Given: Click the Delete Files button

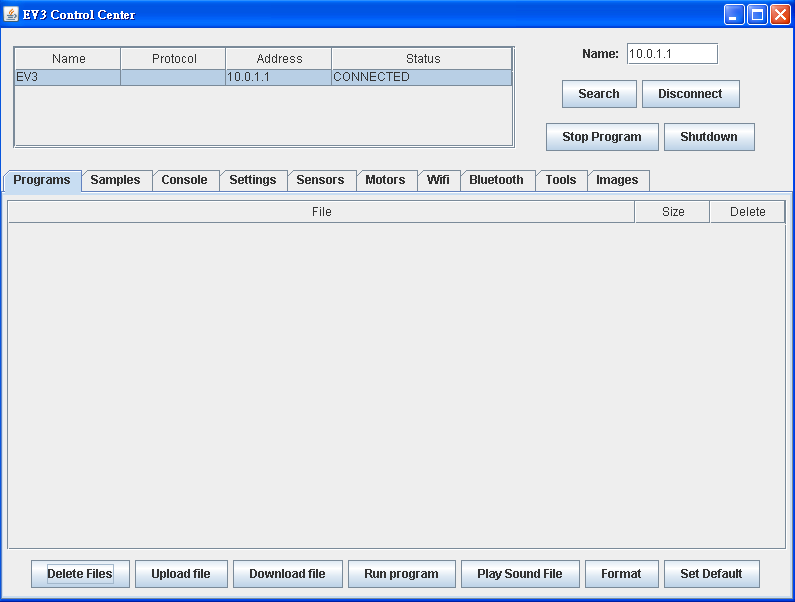Looking at the screenshot, I should [x=80, y=574].
